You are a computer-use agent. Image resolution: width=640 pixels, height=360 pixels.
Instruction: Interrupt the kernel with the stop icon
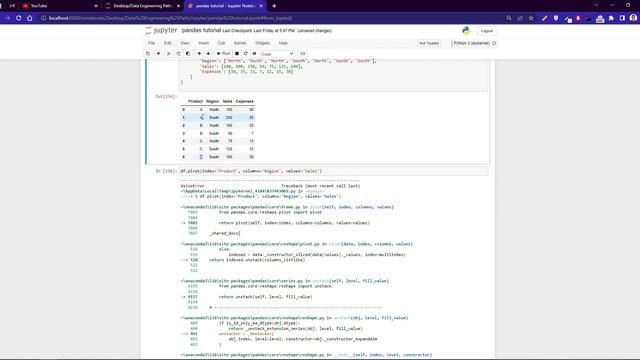click(237, 53)
